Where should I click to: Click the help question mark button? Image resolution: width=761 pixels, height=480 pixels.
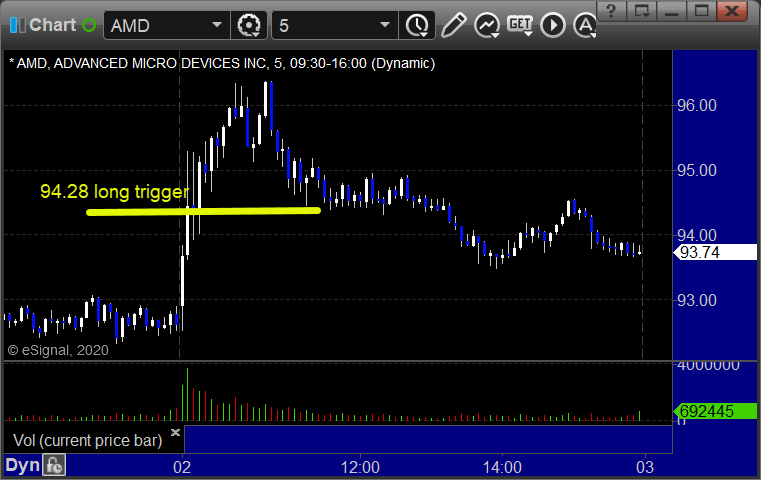click(x=611, y=11)
